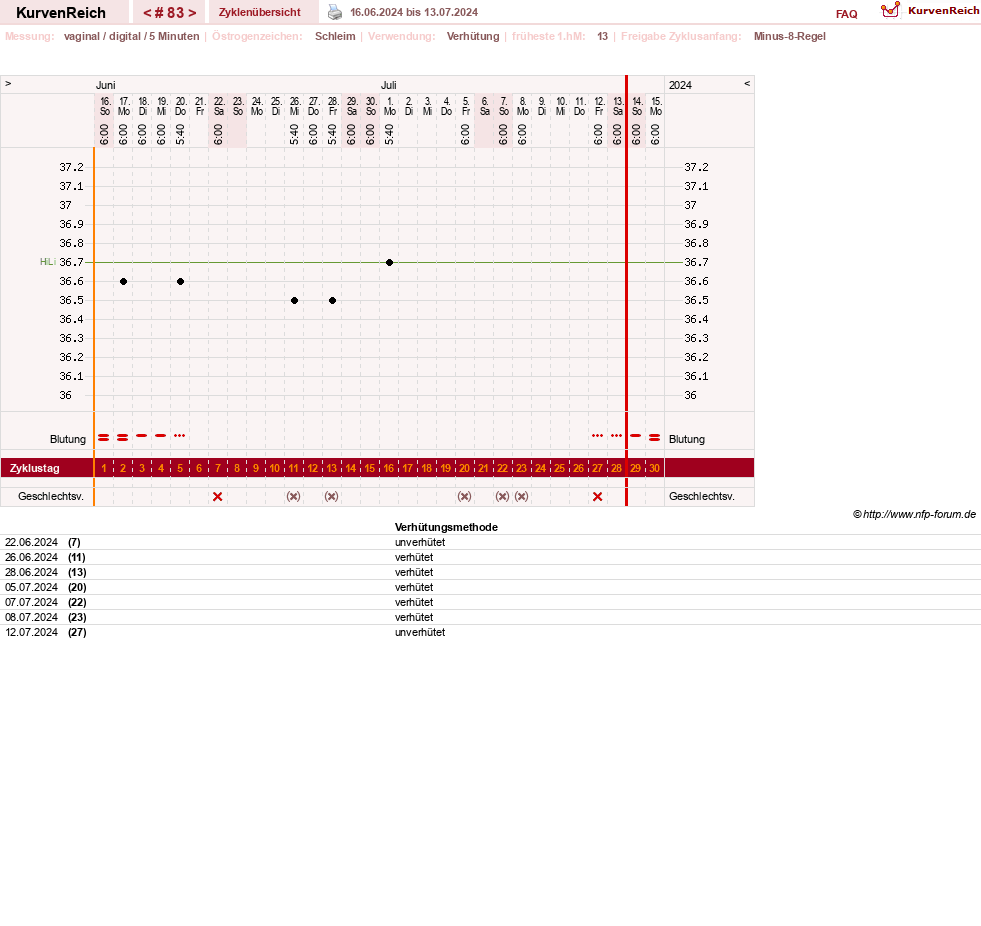Click the '2024' year label
Image resolution: width=981 pixels, height=926 pixels.
tap(680, 85)
